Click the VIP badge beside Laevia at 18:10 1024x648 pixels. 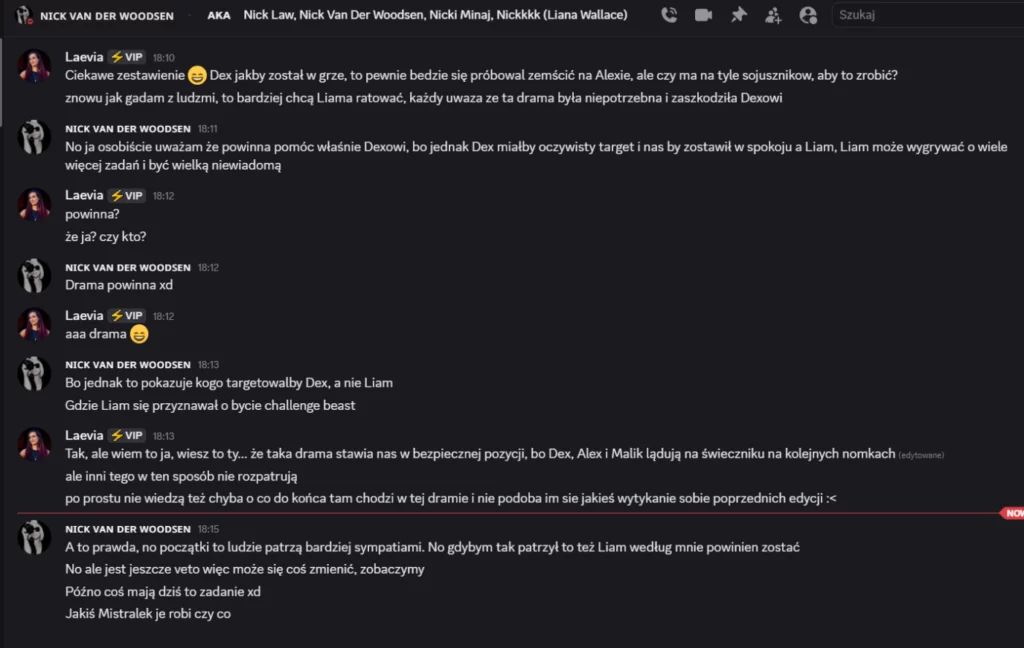(x=127, y=57)
